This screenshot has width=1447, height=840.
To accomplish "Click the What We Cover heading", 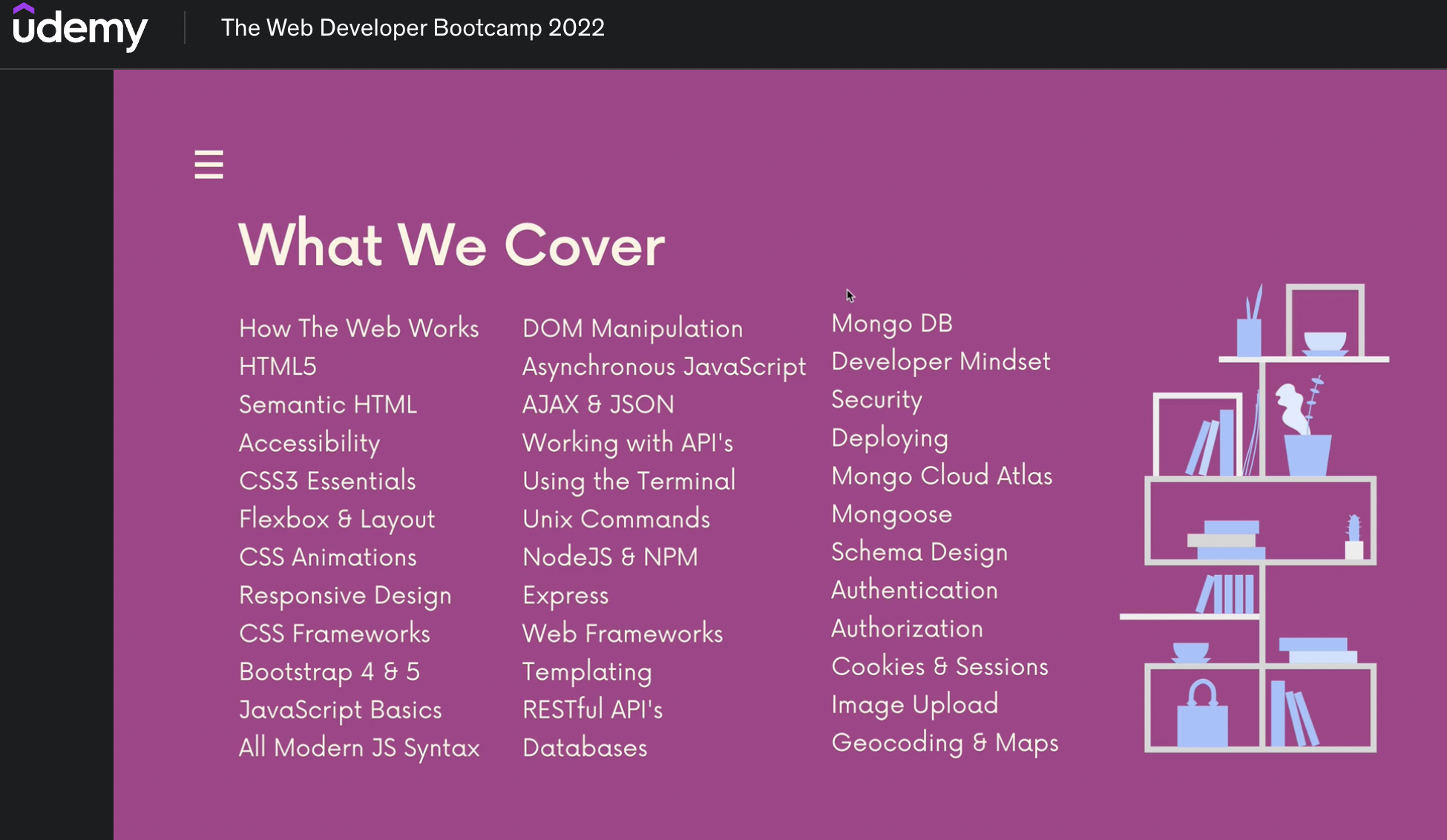I will tap(451, 245).
